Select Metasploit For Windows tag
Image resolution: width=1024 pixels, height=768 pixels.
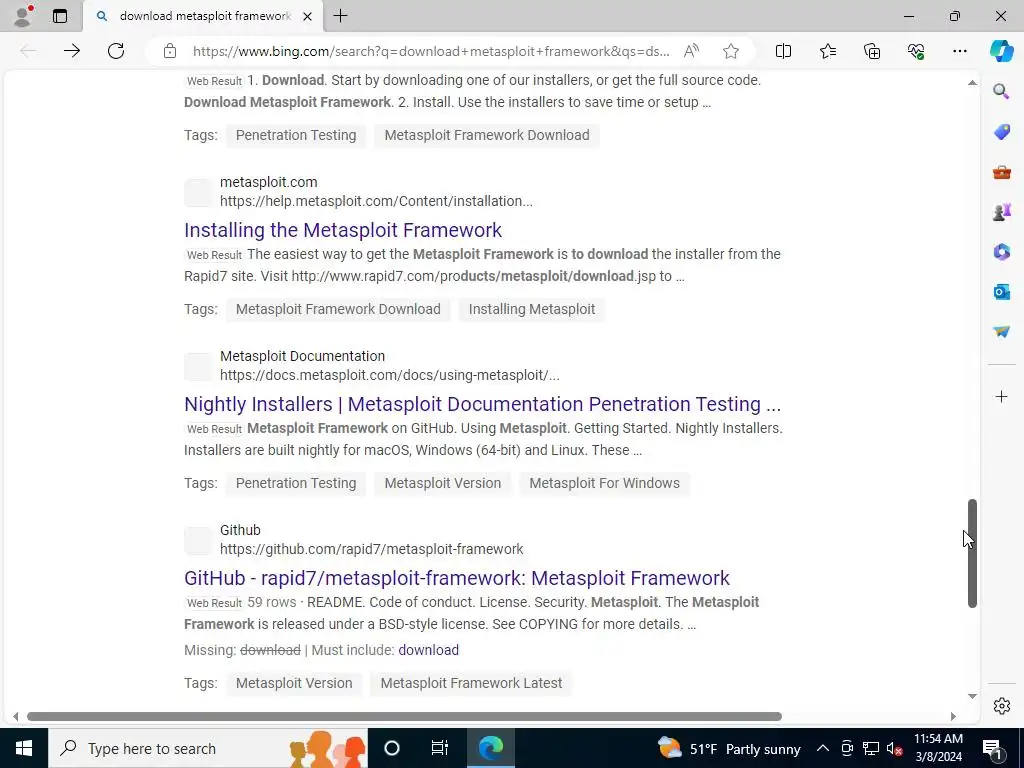604,483
